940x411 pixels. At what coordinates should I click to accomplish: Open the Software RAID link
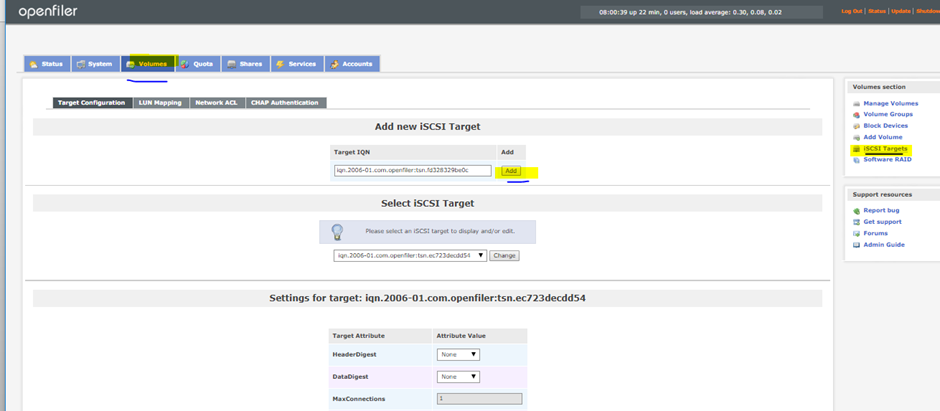[887, 160]
